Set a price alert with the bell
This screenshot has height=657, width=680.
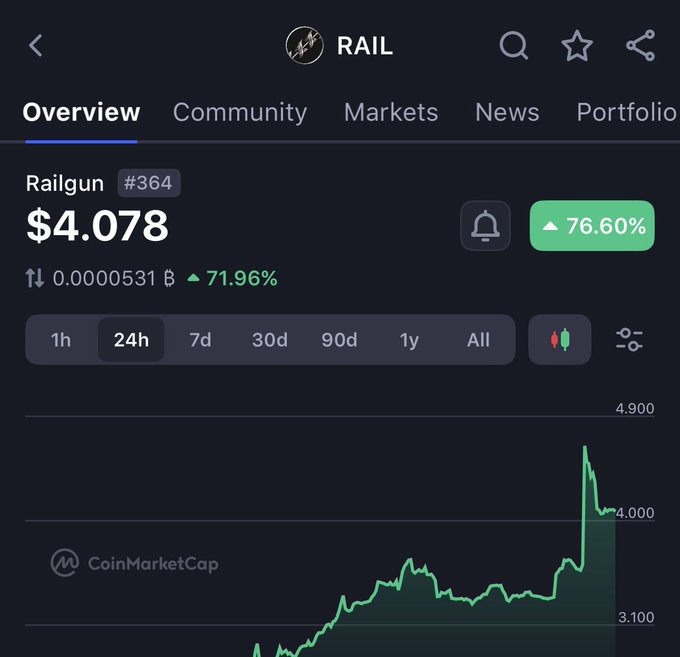click(x=485, y=226)
